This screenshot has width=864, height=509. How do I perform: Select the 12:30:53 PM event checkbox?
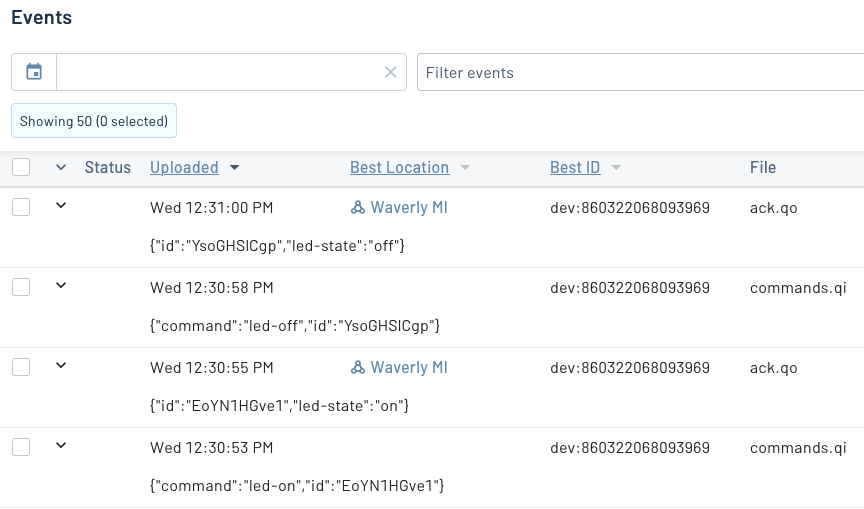tap(21, 447)
